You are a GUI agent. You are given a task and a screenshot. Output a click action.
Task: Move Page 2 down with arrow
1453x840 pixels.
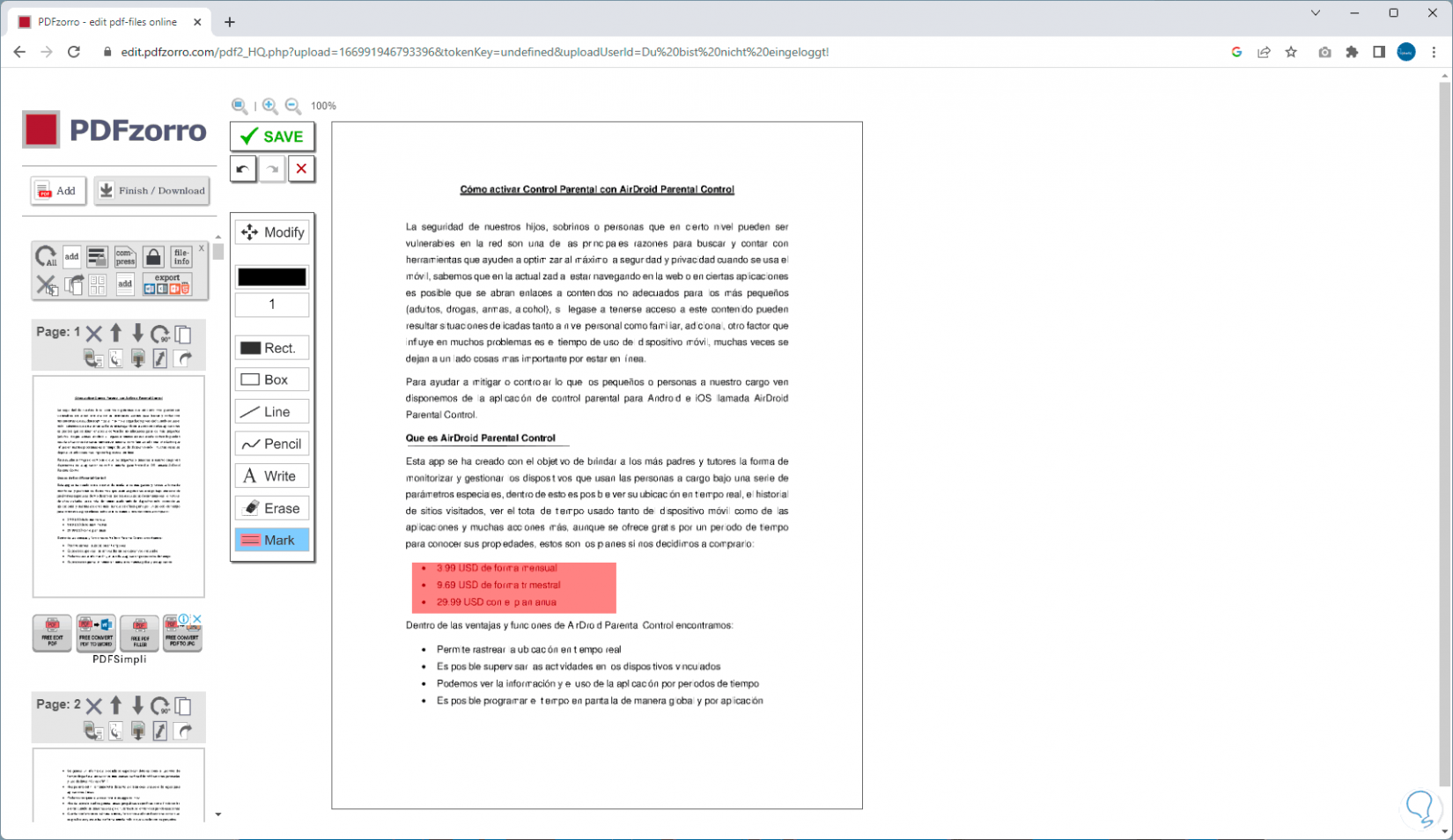(137, 705)
